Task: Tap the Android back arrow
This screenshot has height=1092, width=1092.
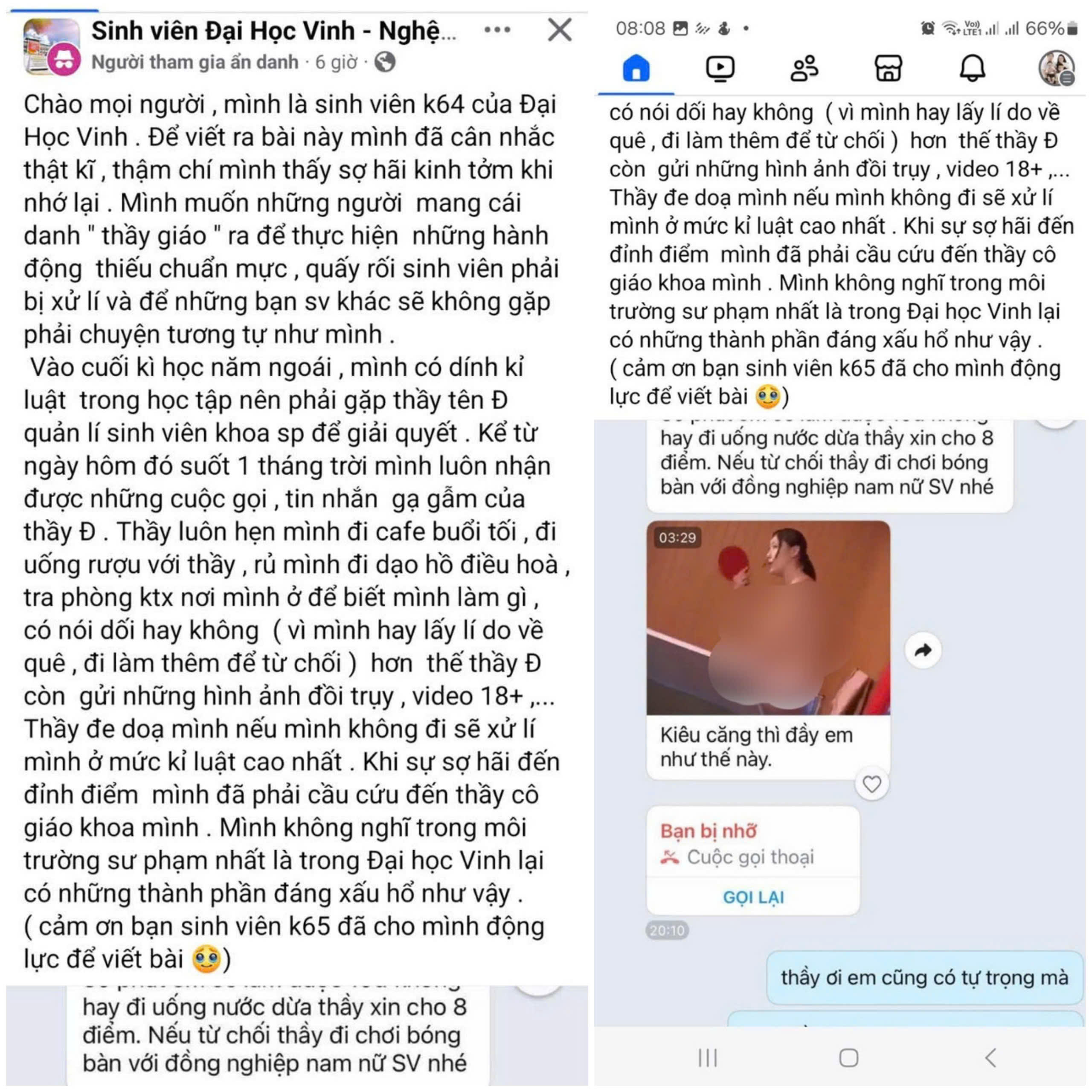Action: [990, 1057]
